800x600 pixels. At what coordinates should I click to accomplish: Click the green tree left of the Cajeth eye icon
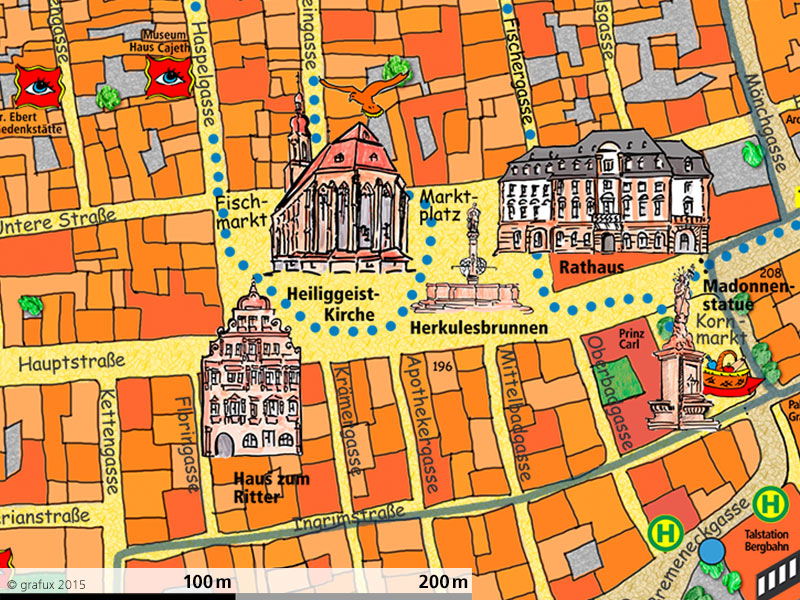click(x=108, y=97)
